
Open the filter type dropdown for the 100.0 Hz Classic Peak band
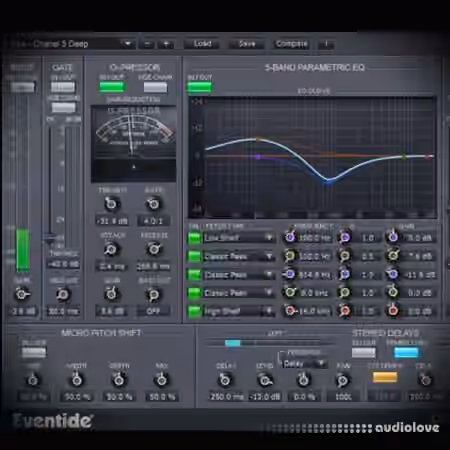point(239,256)
